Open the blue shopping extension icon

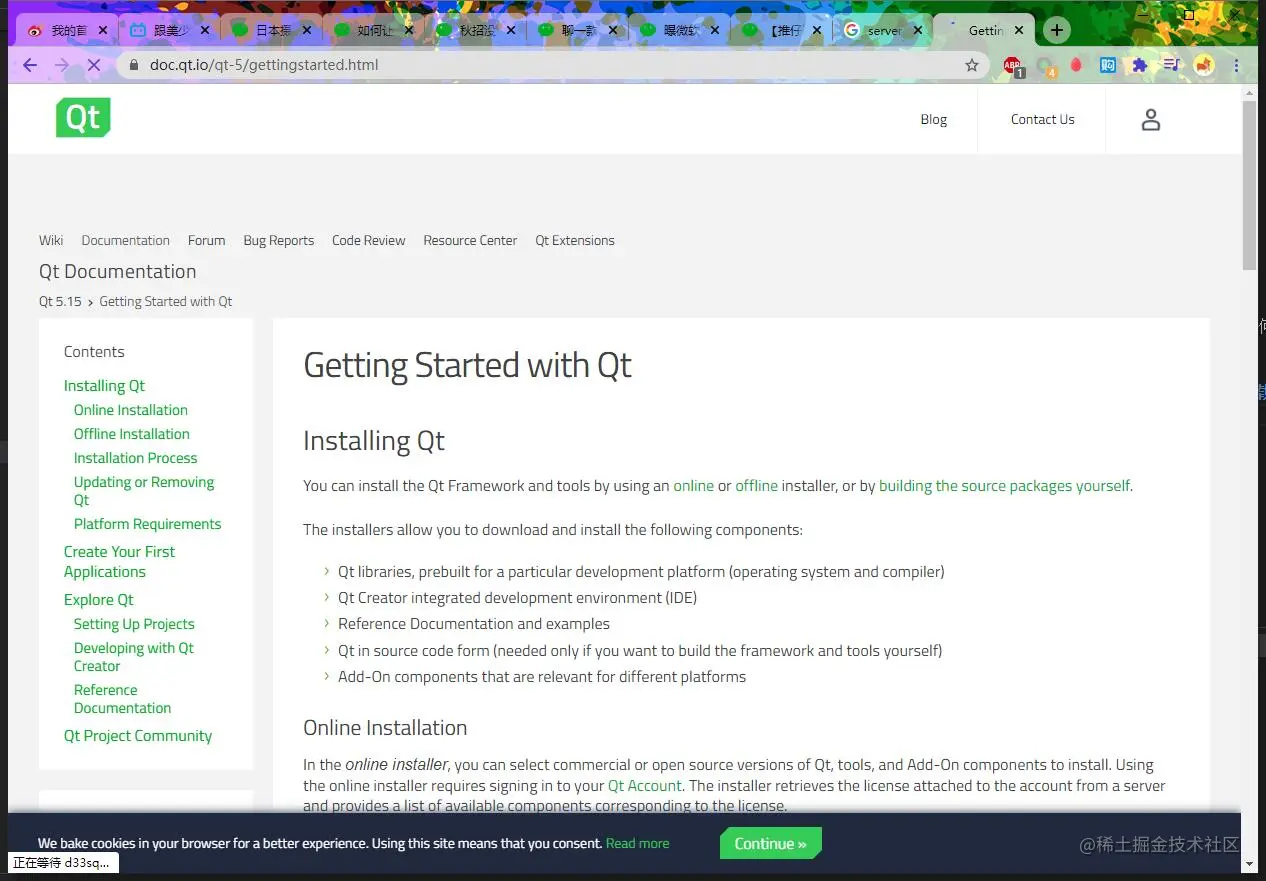click(x=1108, y=65)
